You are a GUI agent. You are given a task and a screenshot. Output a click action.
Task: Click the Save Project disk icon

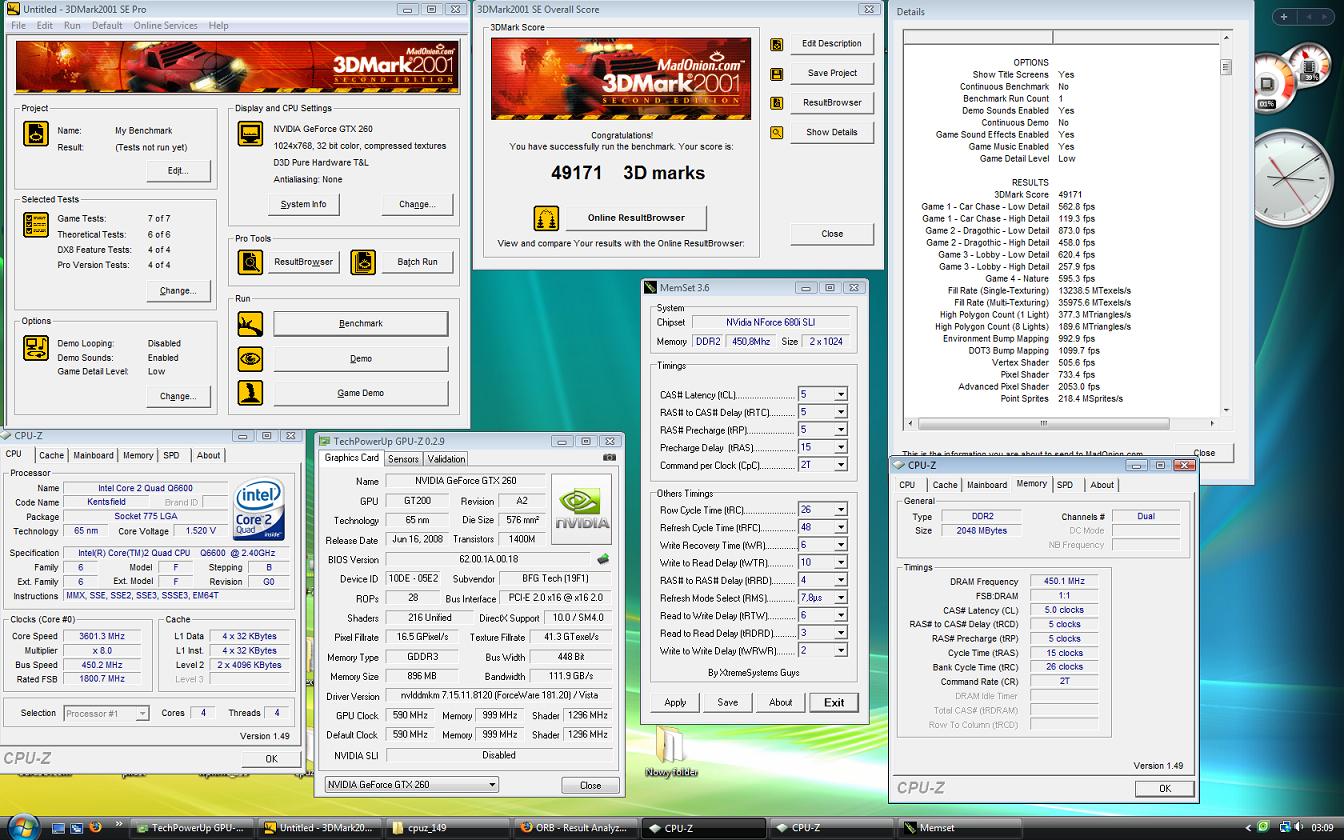[776, 74]
